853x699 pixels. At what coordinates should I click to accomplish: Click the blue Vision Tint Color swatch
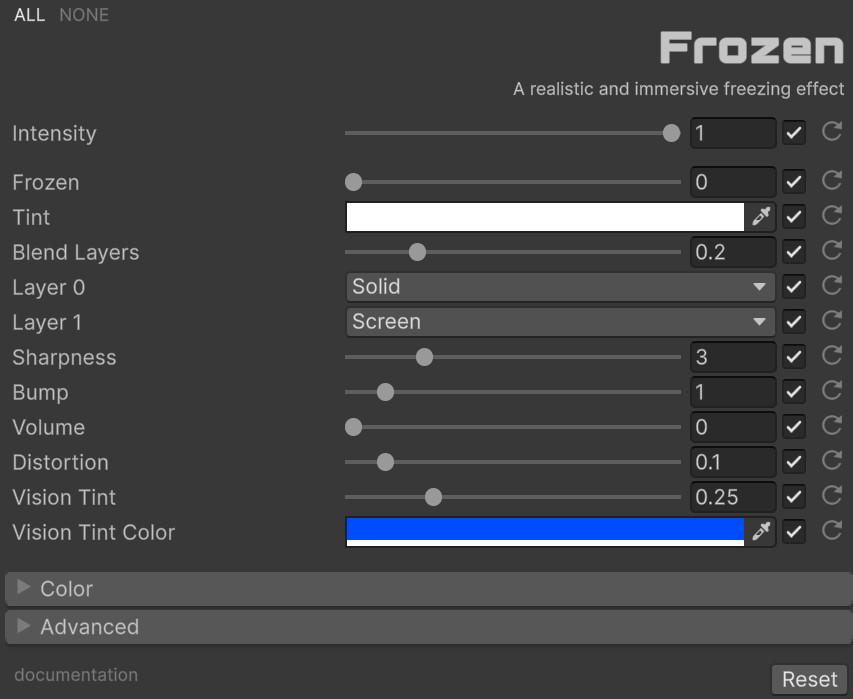pos(545,530)
